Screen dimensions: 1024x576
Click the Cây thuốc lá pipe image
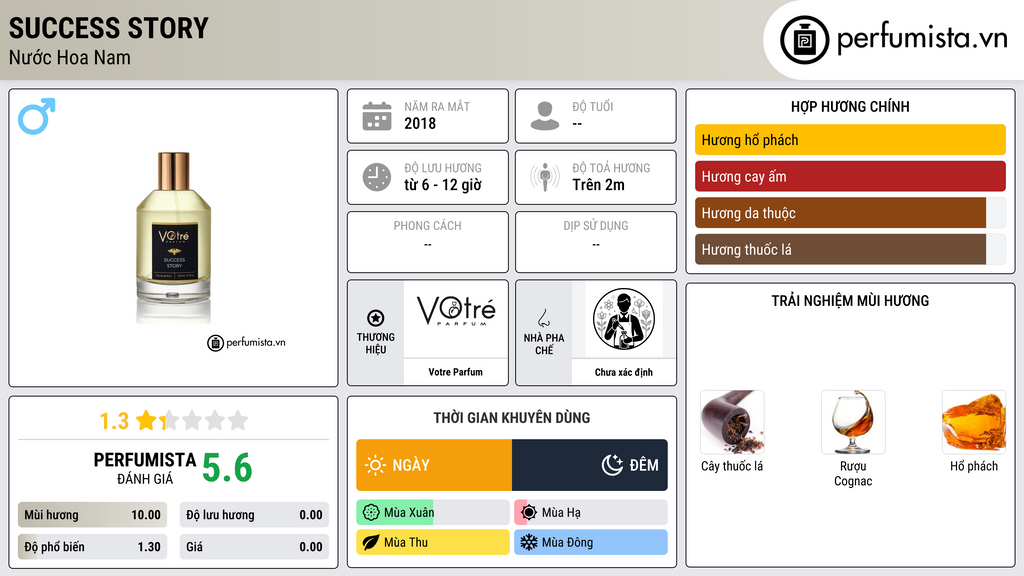point(732,422)
